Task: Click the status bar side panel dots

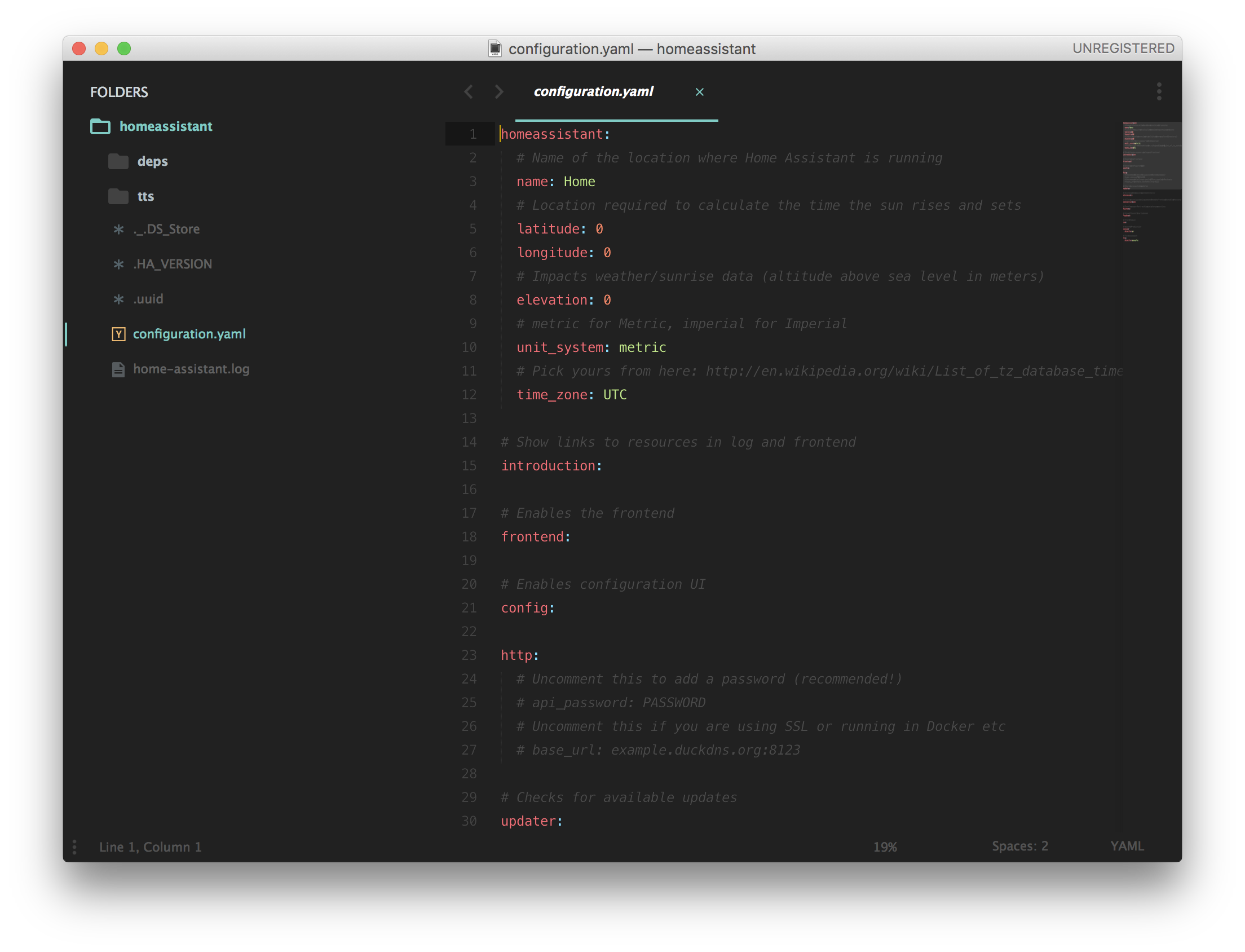Action: tap(75, 847)
